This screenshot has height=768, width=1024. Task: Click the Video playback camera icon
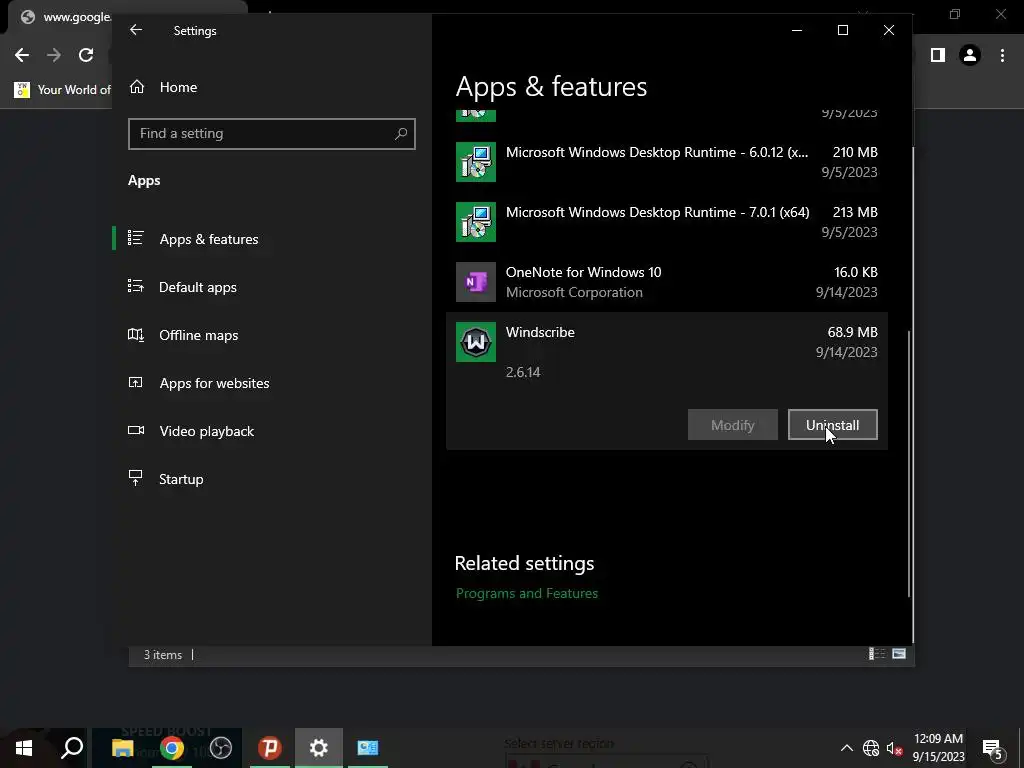click(x=136, y=430)
